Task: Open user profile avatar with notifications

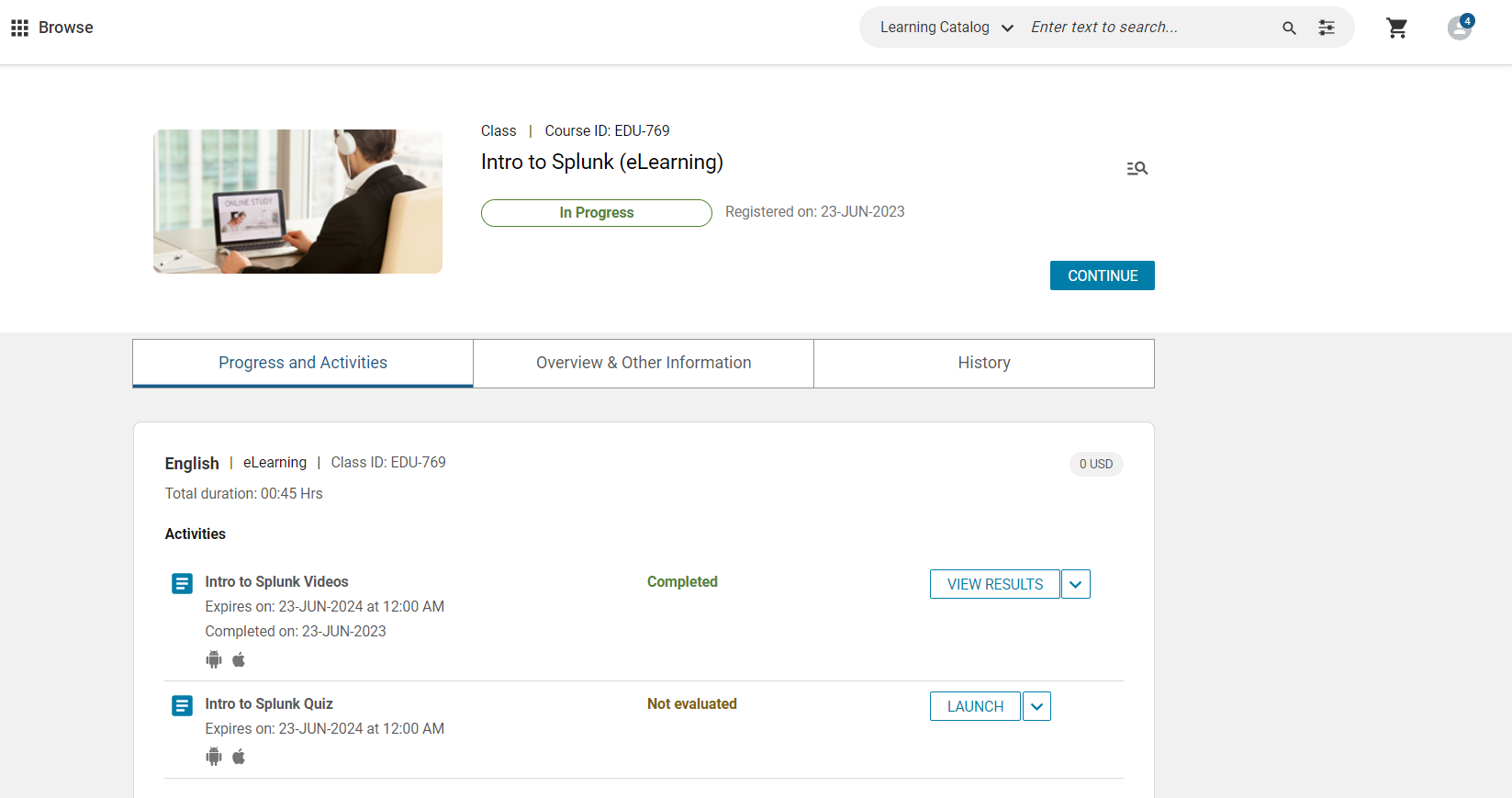Action: (x=1459, y=28)
